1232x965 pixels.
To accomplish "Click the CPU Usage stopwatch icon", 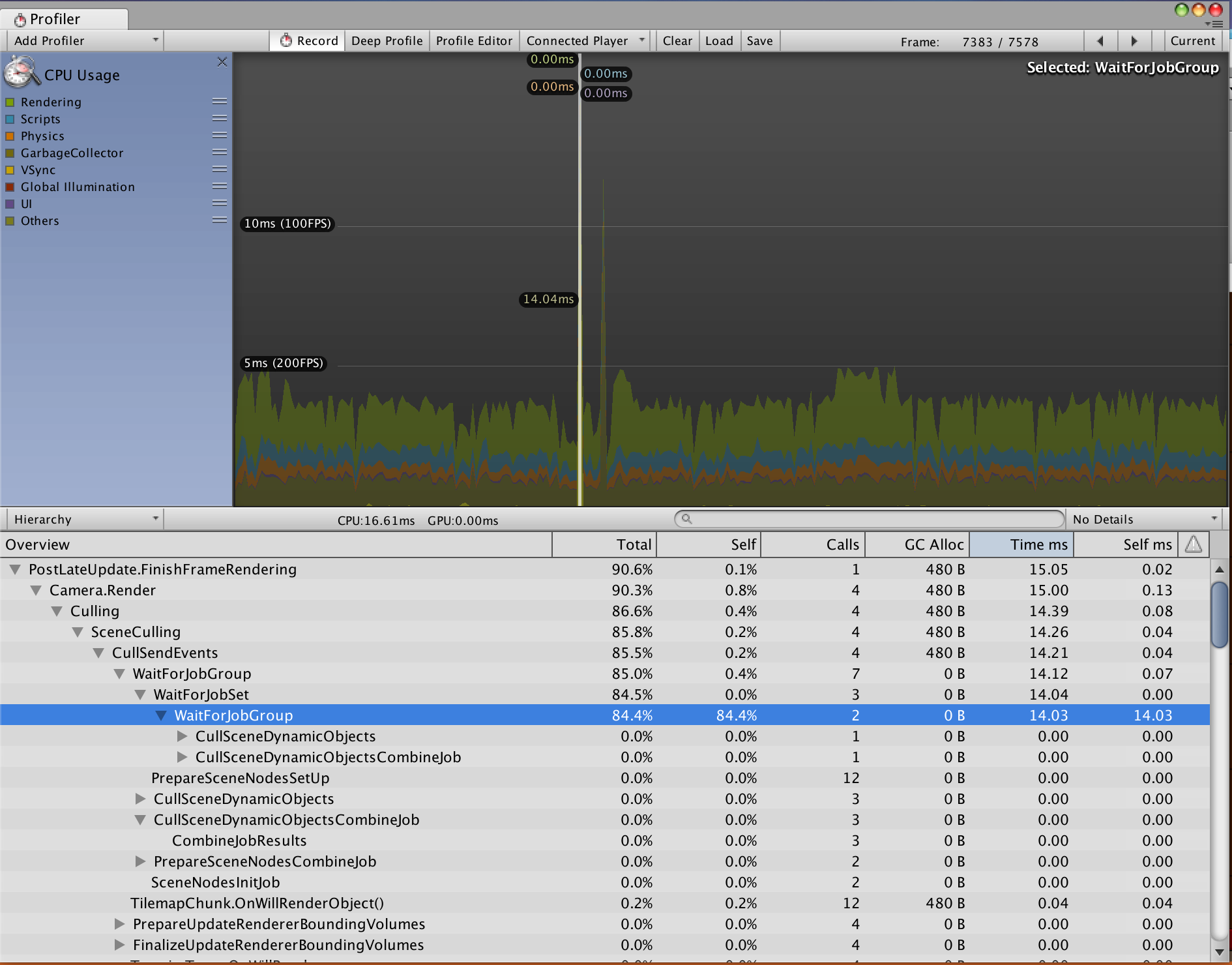I will [22, 72].
